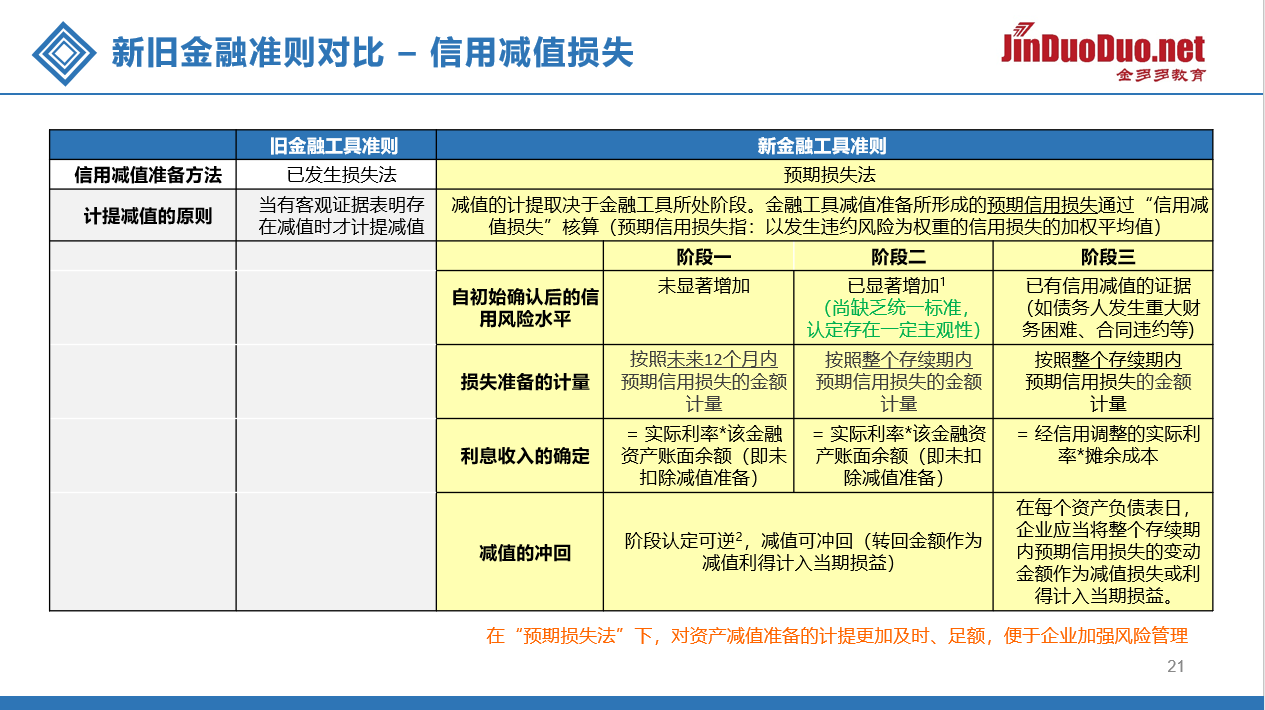The image size is (1265, 710).
Task: Click the blue diamond logo icon
Action: pos(64,51)
